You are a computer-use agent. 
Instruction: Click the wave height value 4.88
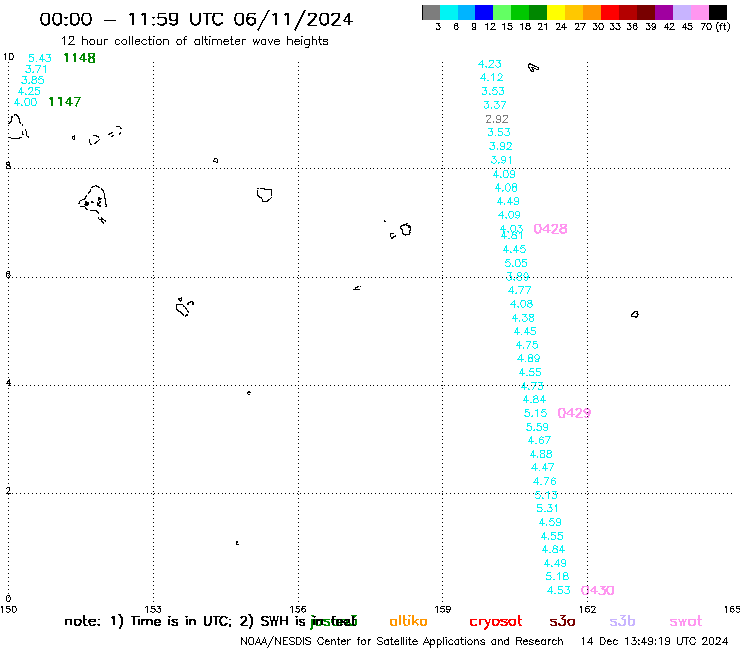click(x=541, y=454)
